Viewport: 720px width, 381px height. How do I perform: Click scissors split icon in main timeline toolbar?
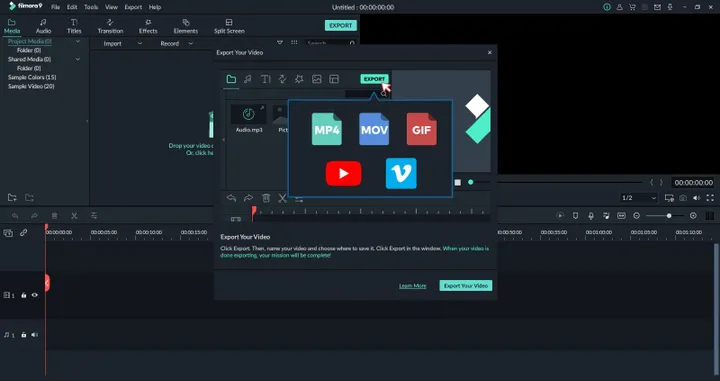(74, 216)
